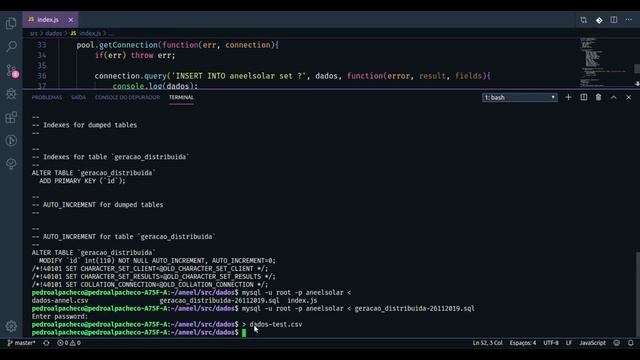Click the code minimap preview
Image resolution: width=640 pixels, height=360 pixels.
(x=604, y=62)
